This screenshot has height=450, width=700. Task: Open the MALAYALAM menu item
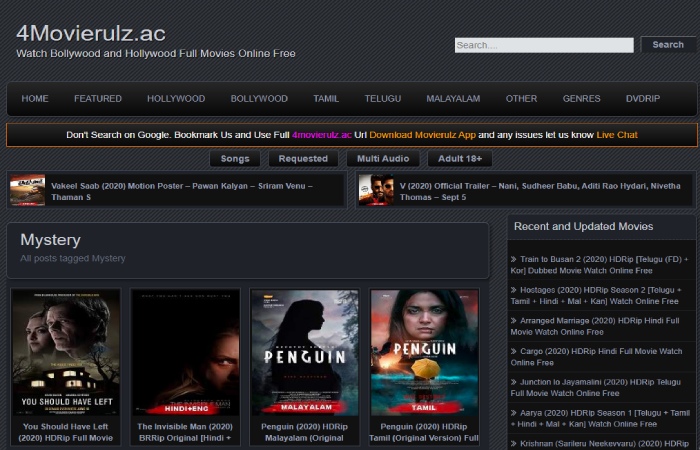tap(453, 99)
